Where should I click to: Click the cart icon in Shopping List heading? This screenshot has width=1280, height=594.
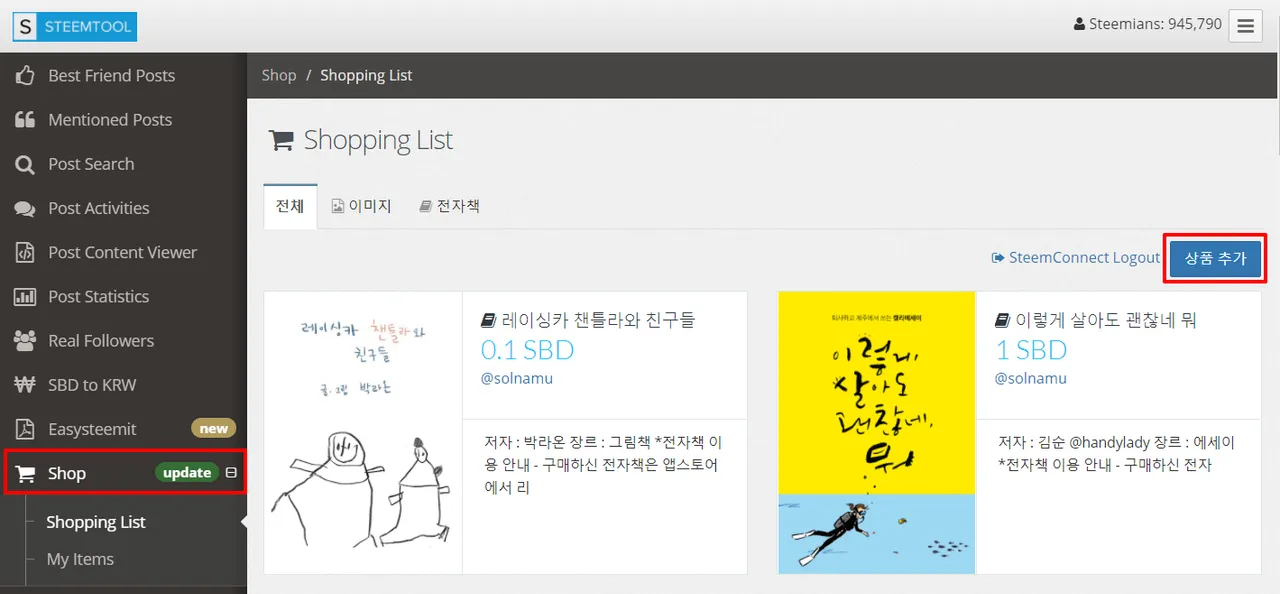click(281, 140)
